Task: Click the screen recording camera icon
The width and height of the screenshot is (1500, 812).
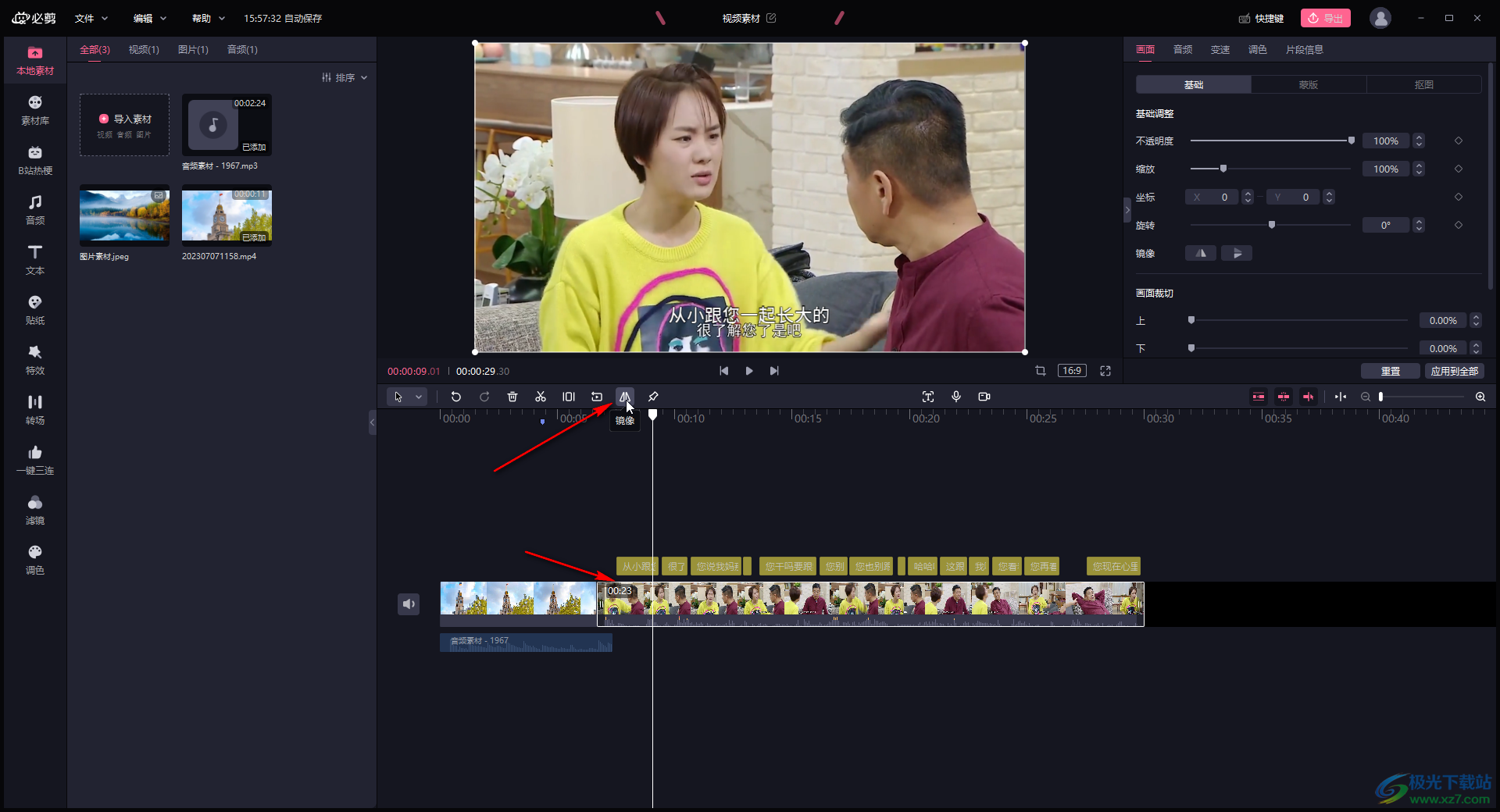Action: (984, 397)
